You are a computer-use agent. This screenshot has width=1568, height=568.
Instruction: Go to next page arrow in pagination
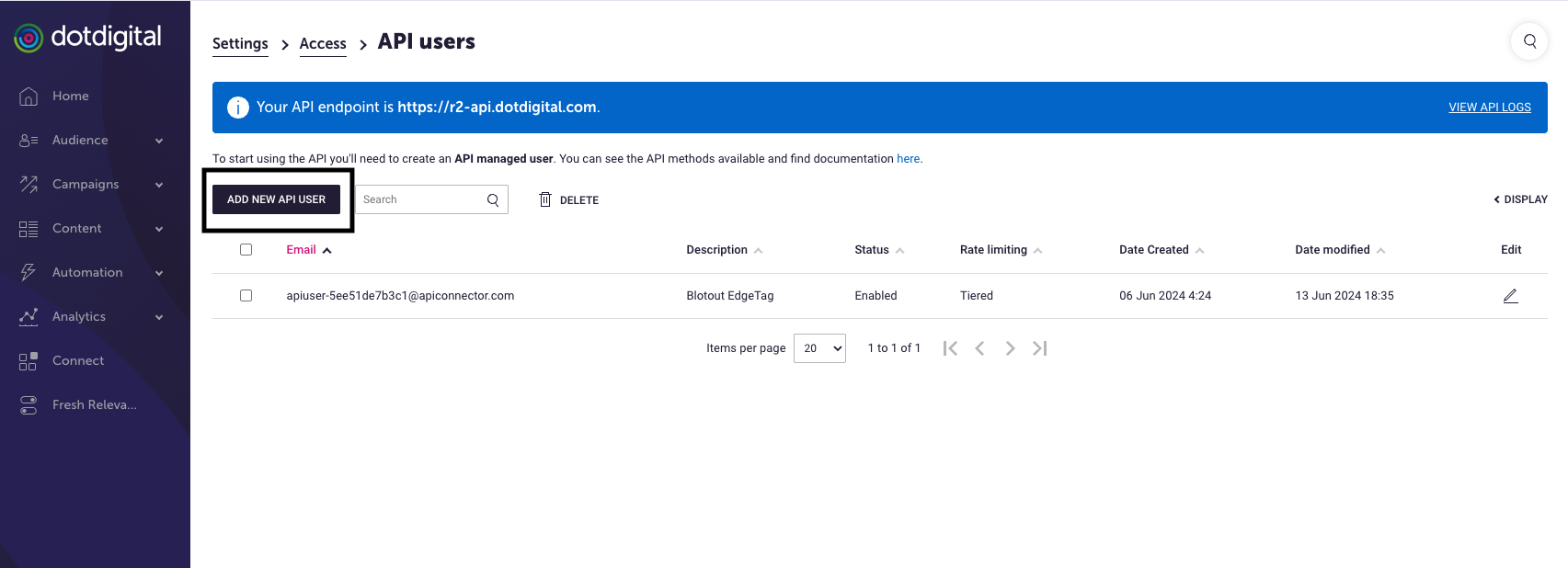[x=1010, y=348]
